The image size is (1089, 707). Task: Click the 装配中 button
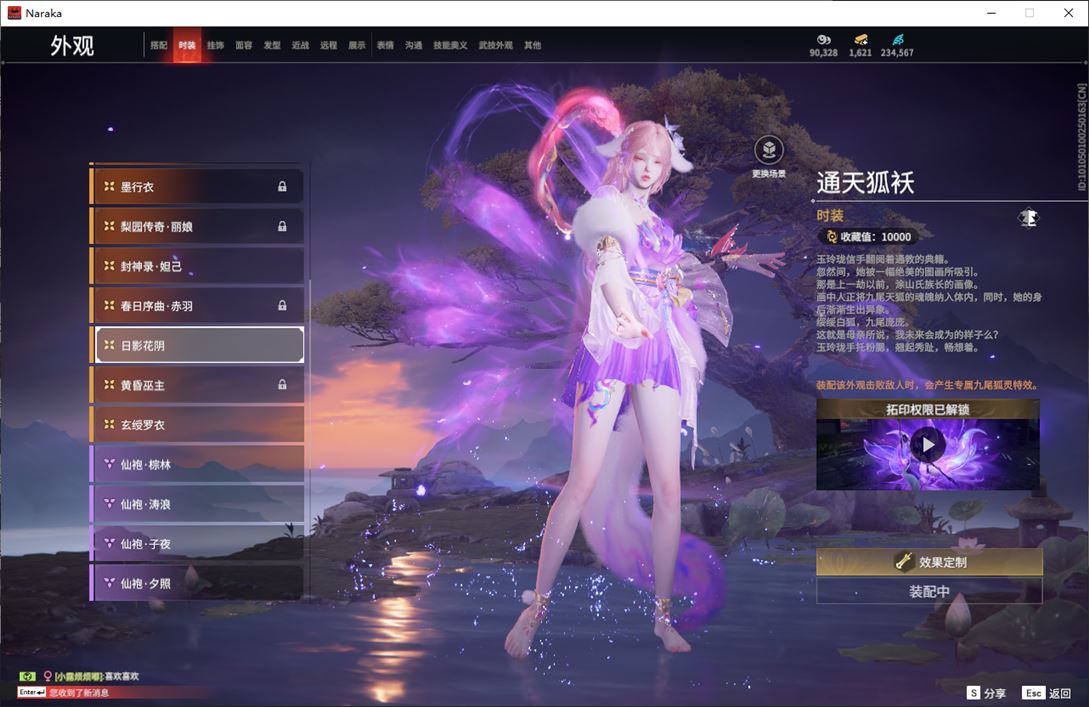tap(929, 591)
